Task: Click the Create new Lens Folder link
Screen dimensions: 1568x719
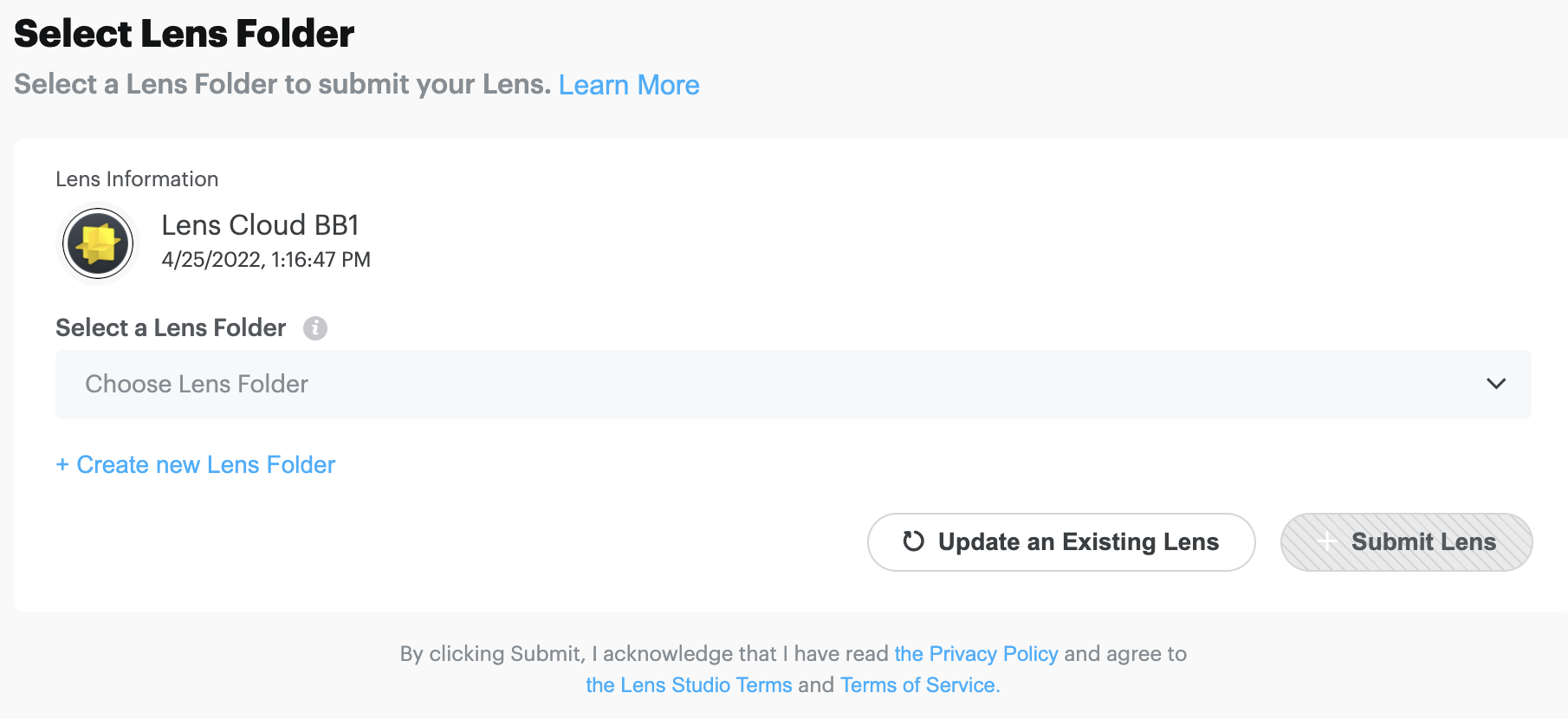Action: (205, 465)
